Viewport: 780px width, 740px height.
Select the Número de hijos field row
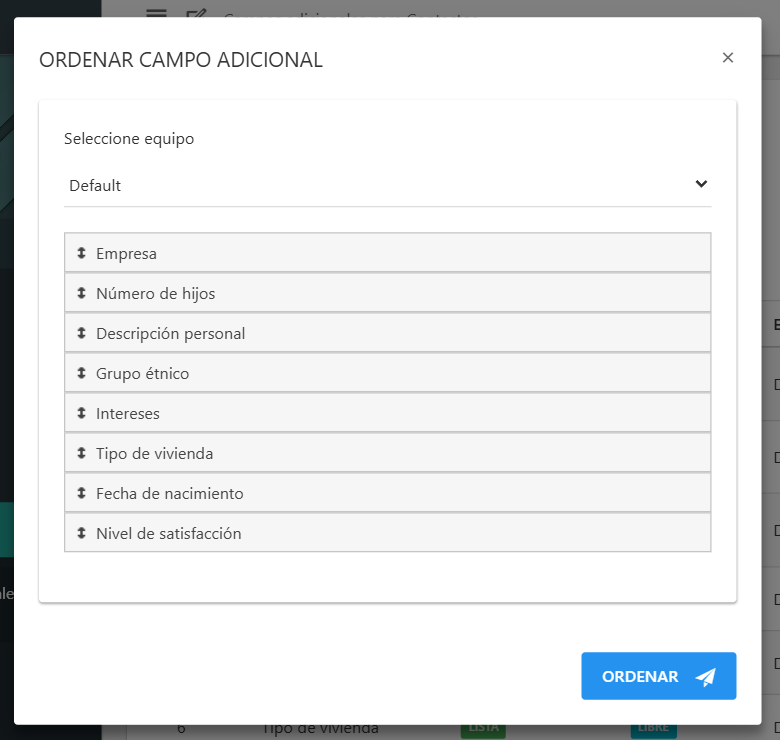[x=387, y=293]
